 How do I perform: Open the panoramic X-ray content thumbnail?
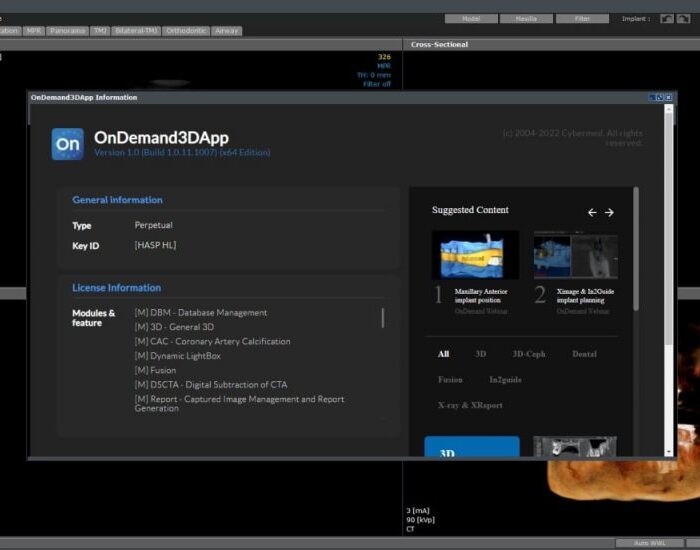point(575,446)
